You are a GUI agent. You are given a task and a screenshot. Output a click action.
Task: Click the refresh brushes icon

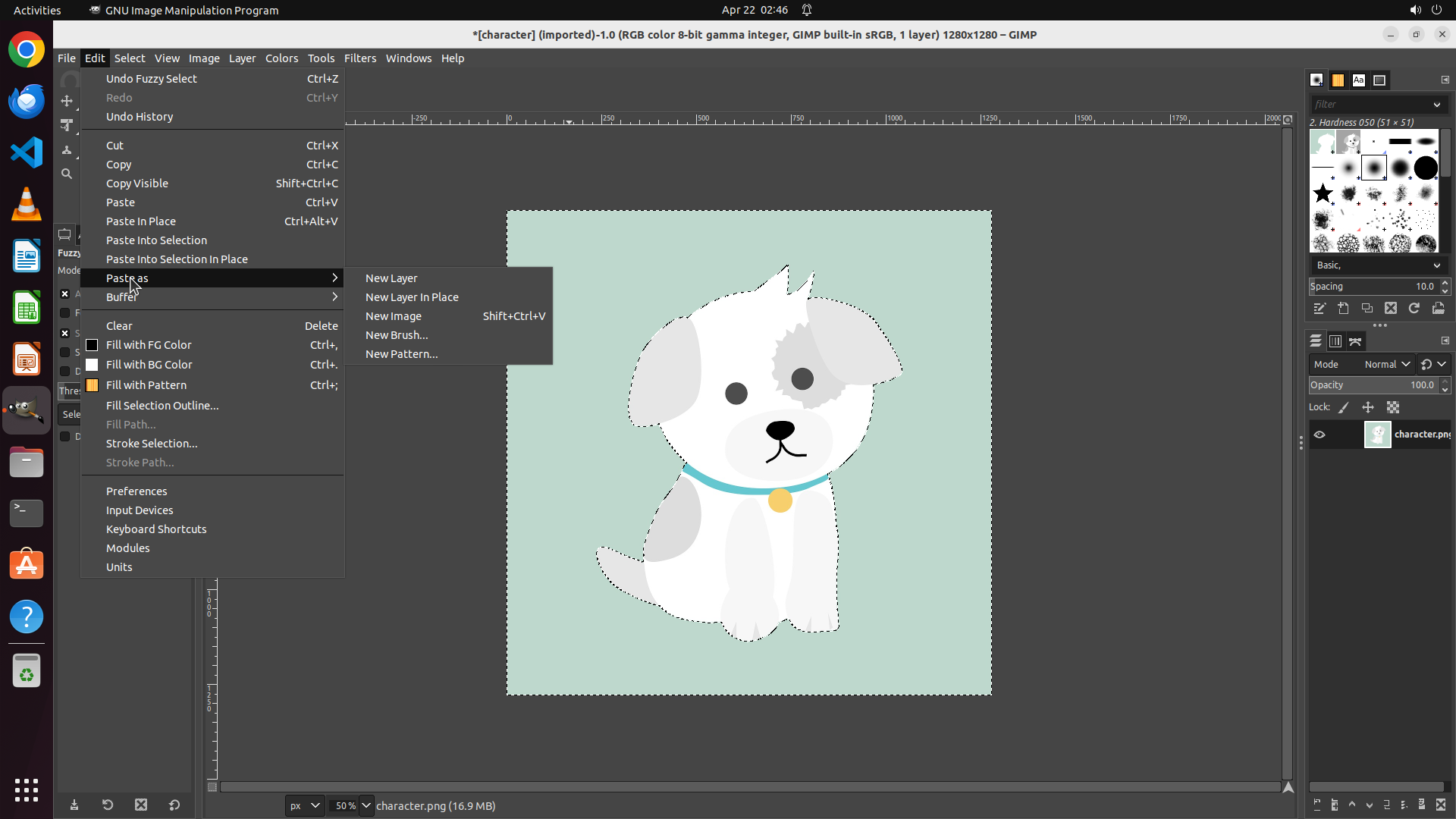click(1414, 309)
